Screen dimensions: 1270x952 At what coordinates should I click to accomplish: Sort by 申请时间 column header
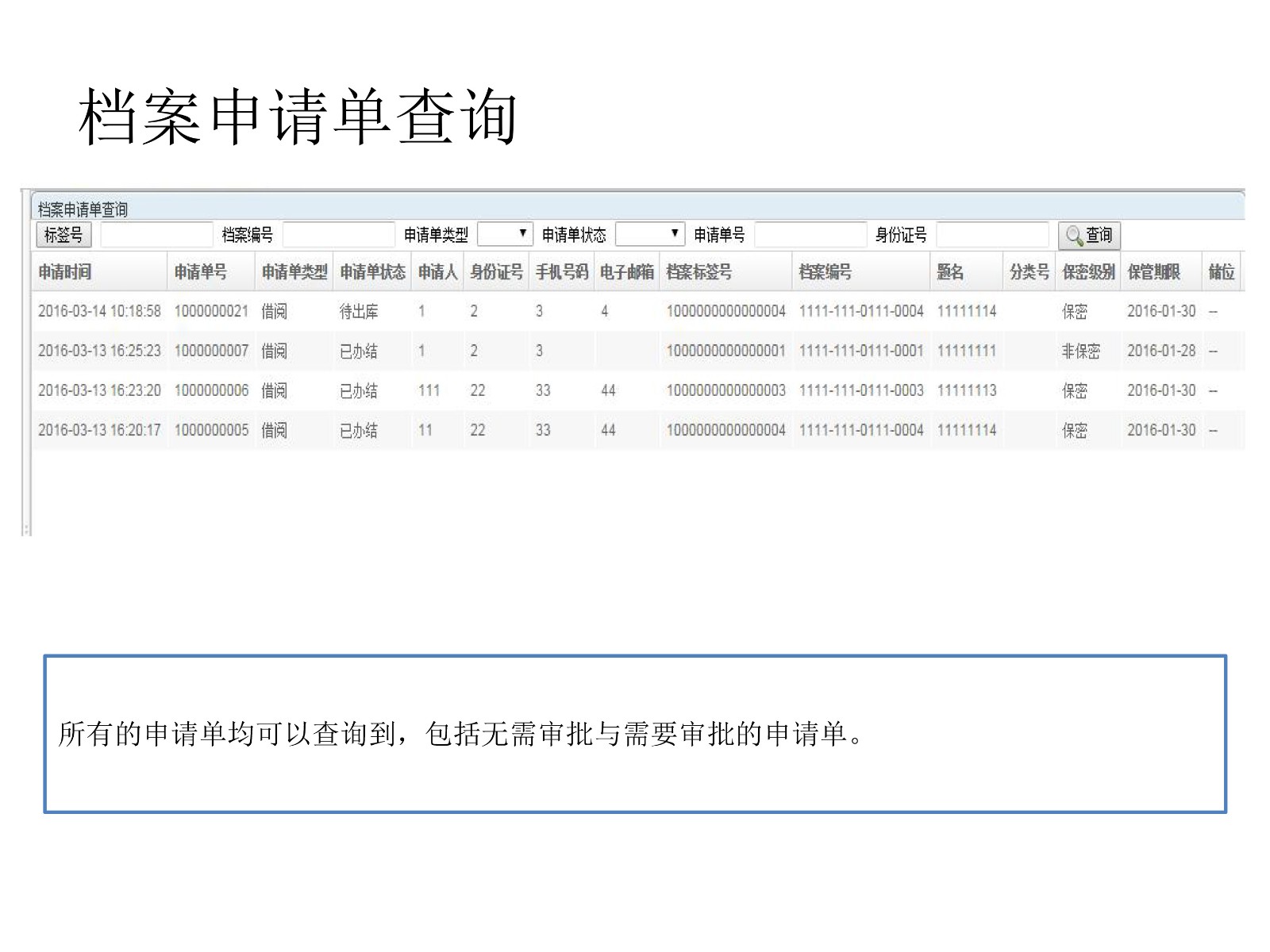(65, 272)
